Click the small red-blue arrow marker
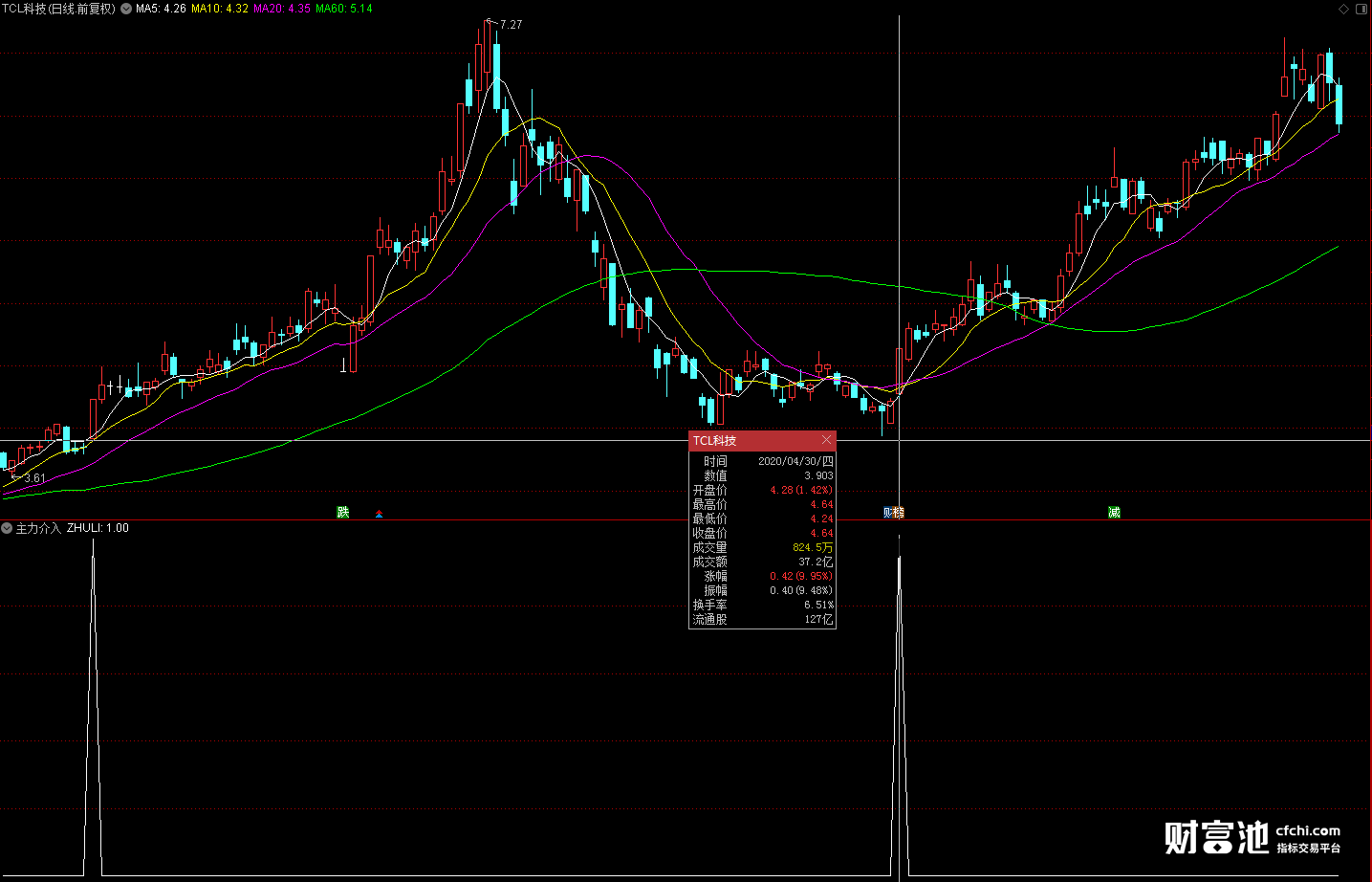This screenshot has width=1372, height=882. 380,515
